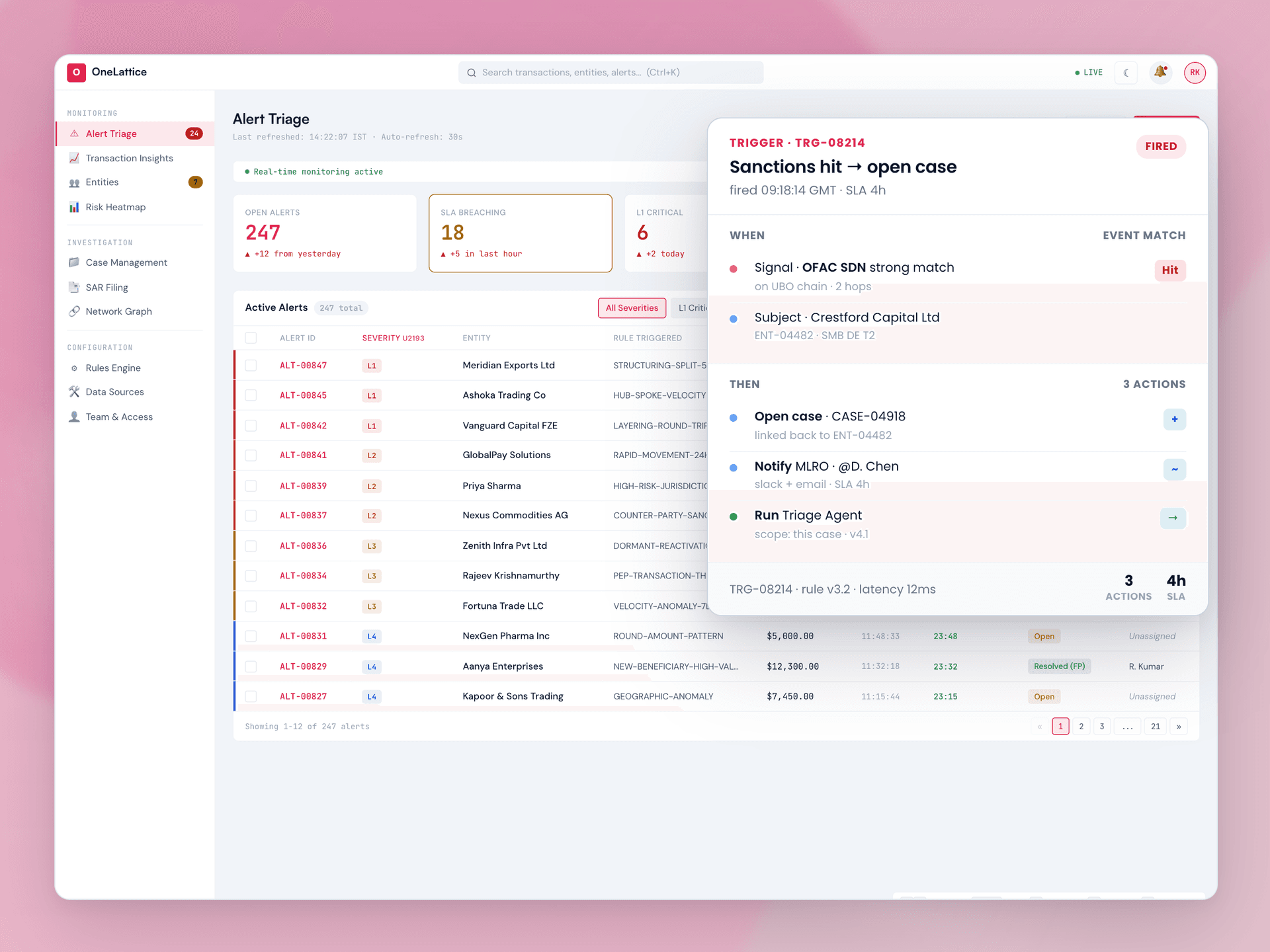Screen dimensions: 1270x952
Task: Open alert link ALT-00829
Action: click(303, 666)
